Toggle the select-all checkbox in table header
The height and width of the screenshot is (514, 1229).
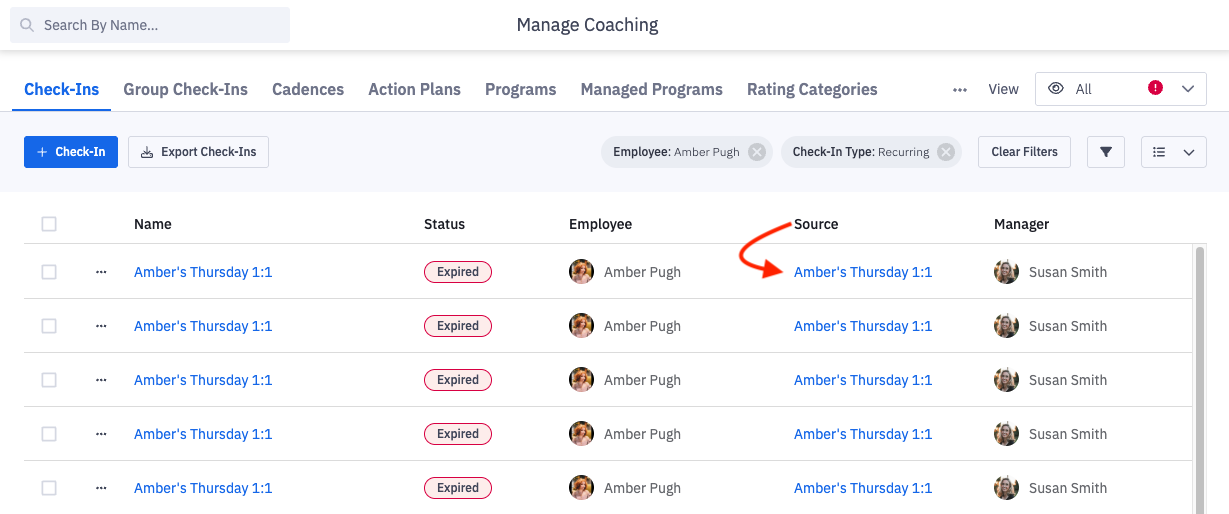[49, 224]
